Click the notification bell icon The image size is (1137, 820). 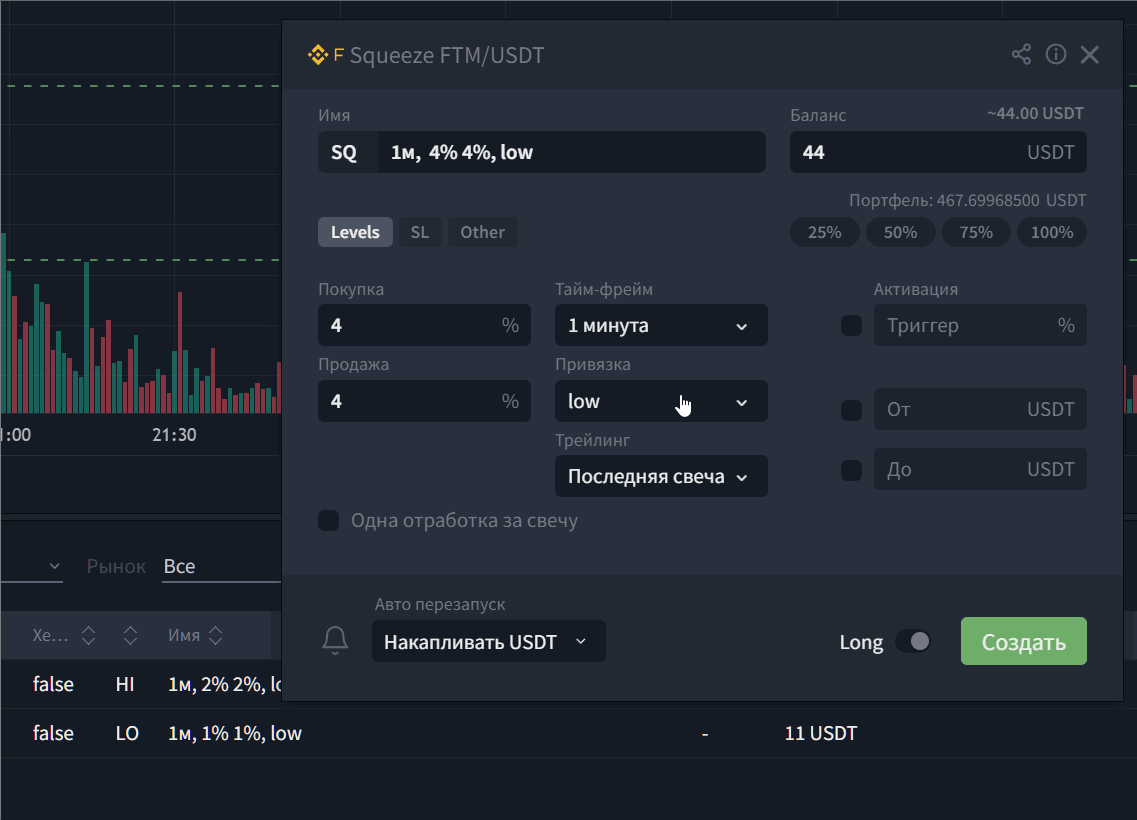pyautogui.click(x=336, y=641)
